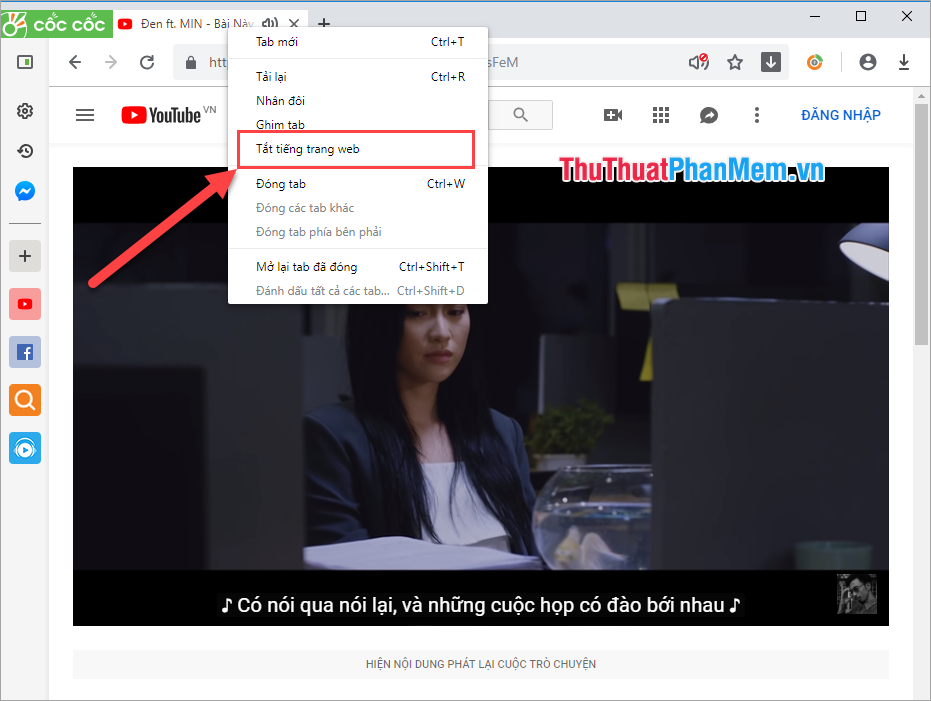Click the ĐĂNG NHẬP sign-in button
Viewport: 931px width, 701px height.
(x=840, y=115)
